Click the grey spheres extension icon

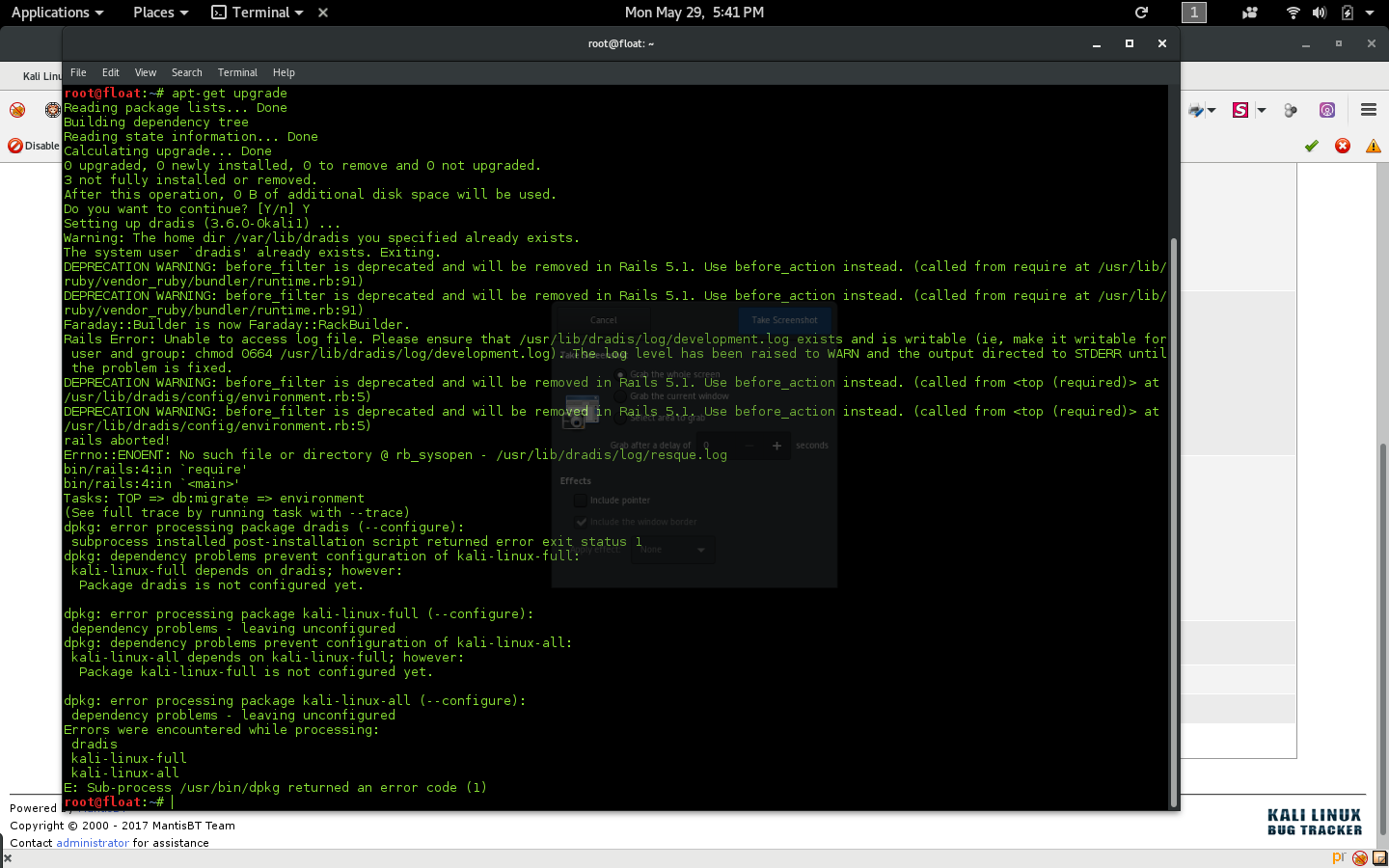pos(1291,110)
